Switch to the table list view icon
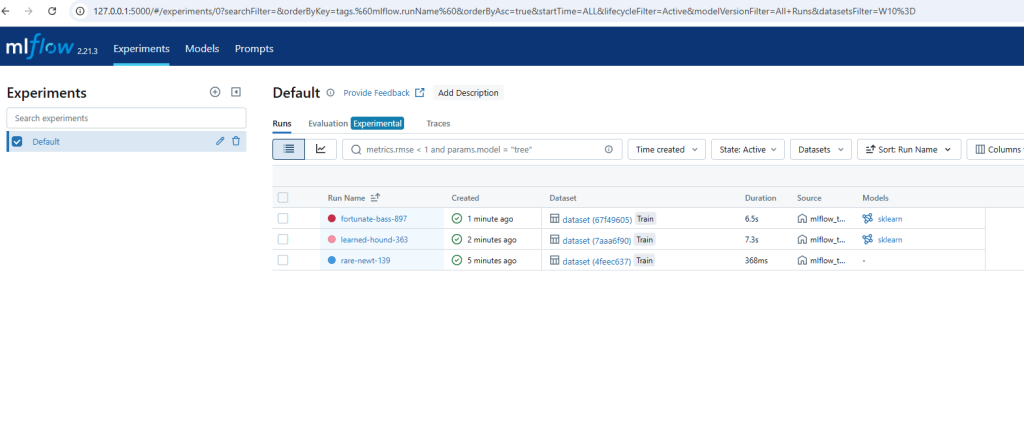 289,149
